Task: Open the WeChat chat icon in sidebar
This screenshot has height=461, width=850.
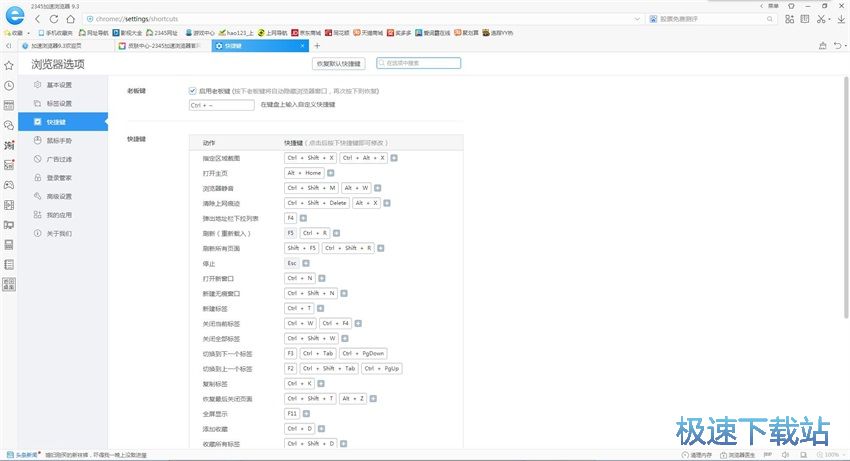Action: click(x=9, y=125)
